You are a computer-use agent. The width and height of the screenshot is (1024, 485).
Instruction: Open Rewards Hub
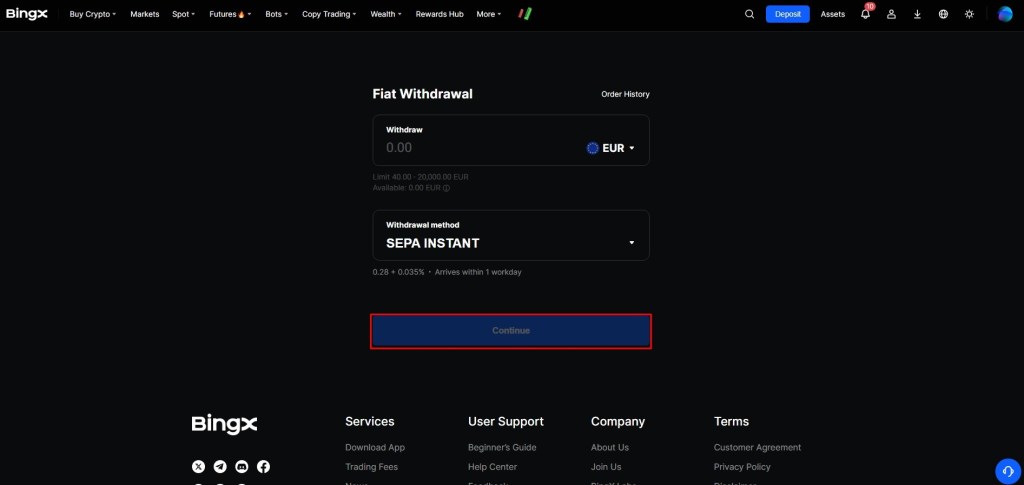point(440,14)
